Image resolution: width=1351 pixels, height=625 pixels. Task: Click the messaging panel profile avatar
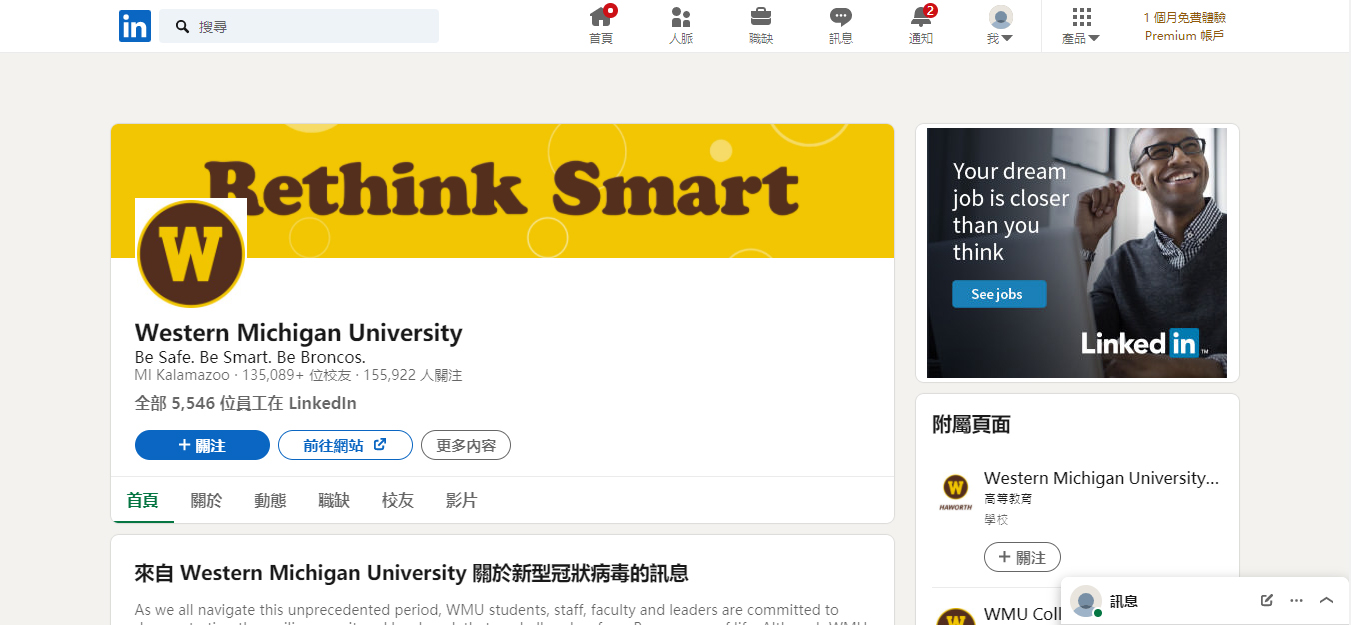[x=1086, y=601]
